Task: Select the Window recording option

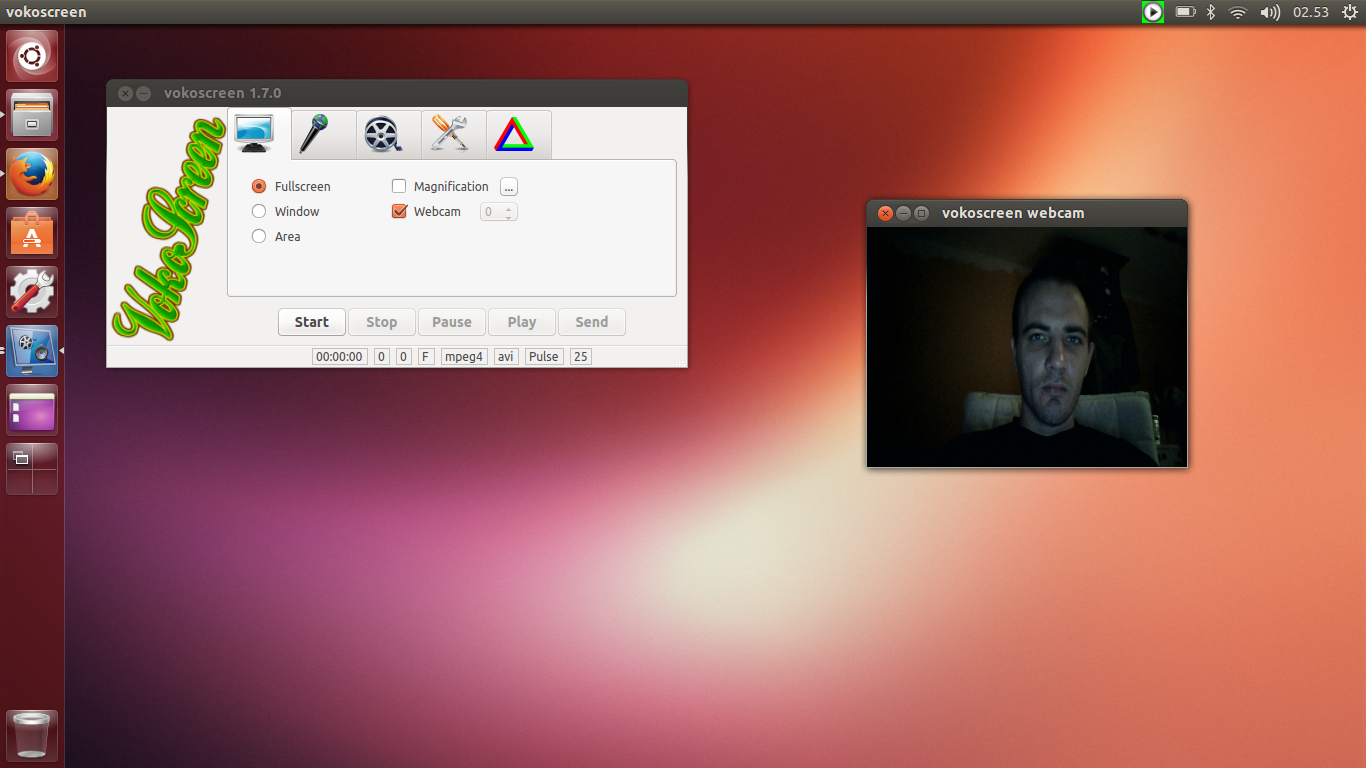Action: (286, 211)
